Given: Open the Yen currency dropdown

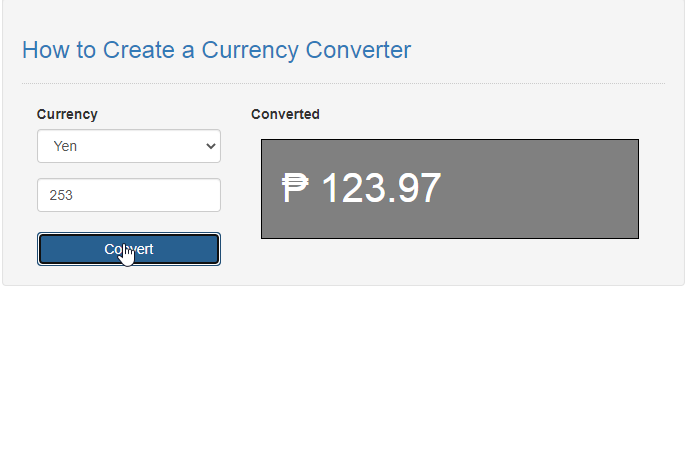Looking at the screenshot, I should (x=129, y=146).
